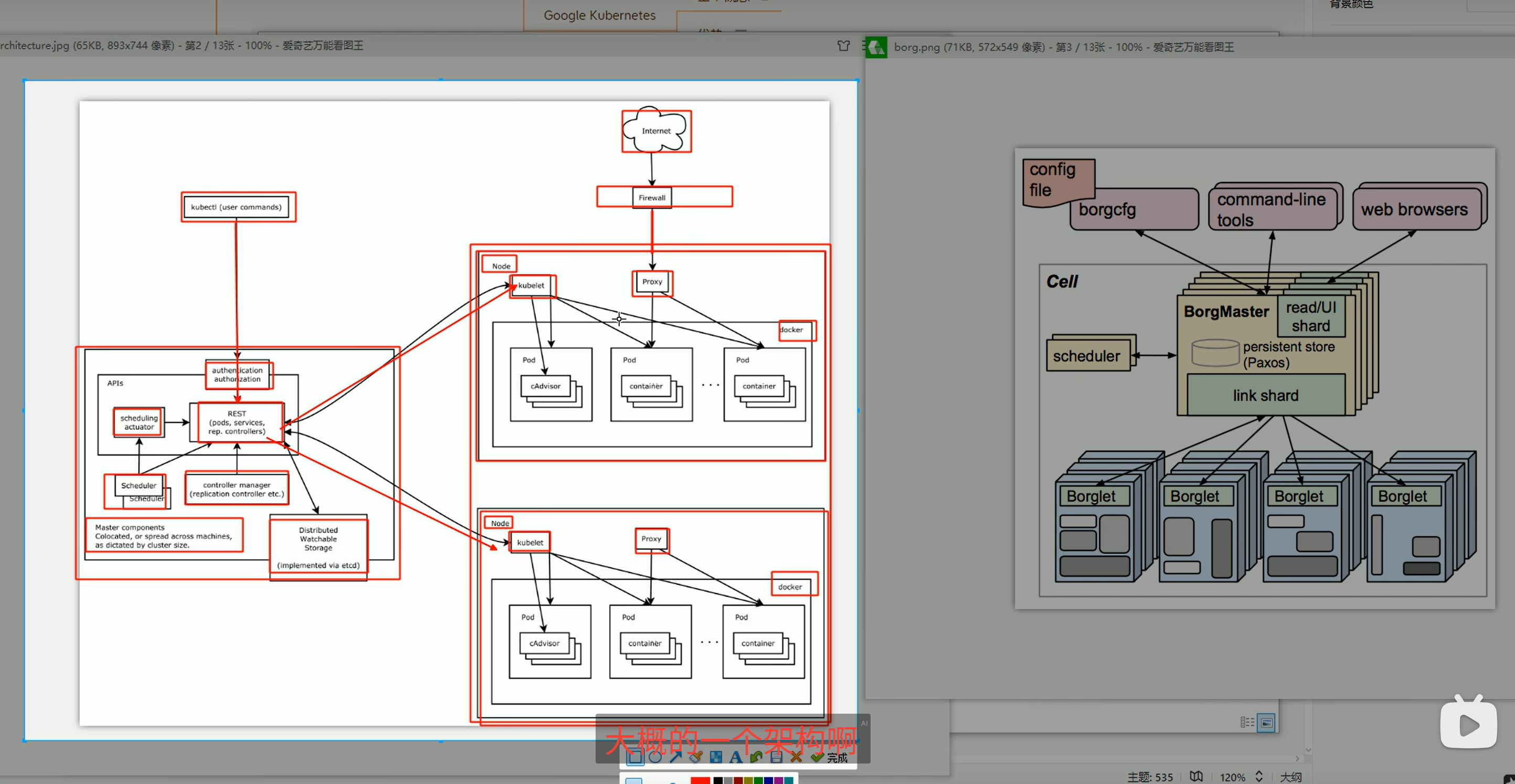
Task: Open the 大纲 outline view
Action: (x=1290, y=777)
